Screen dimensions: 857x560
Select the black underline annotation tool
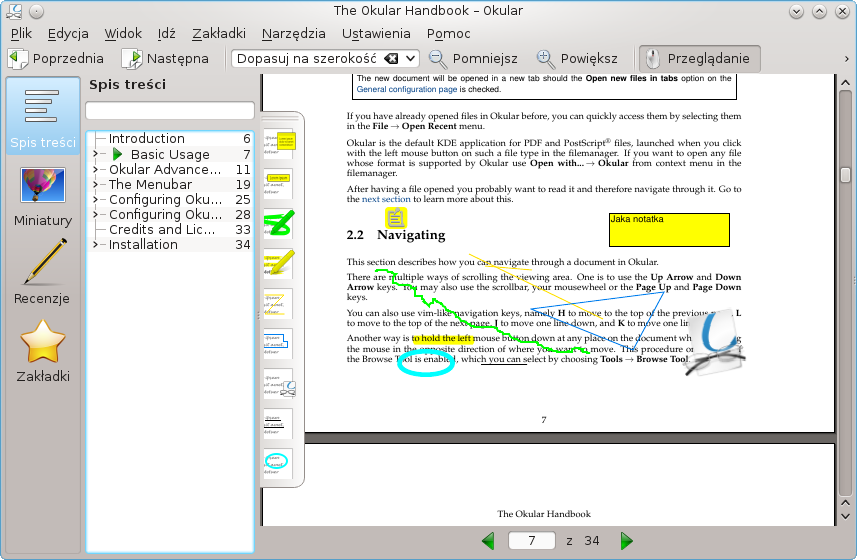point(278,422)
